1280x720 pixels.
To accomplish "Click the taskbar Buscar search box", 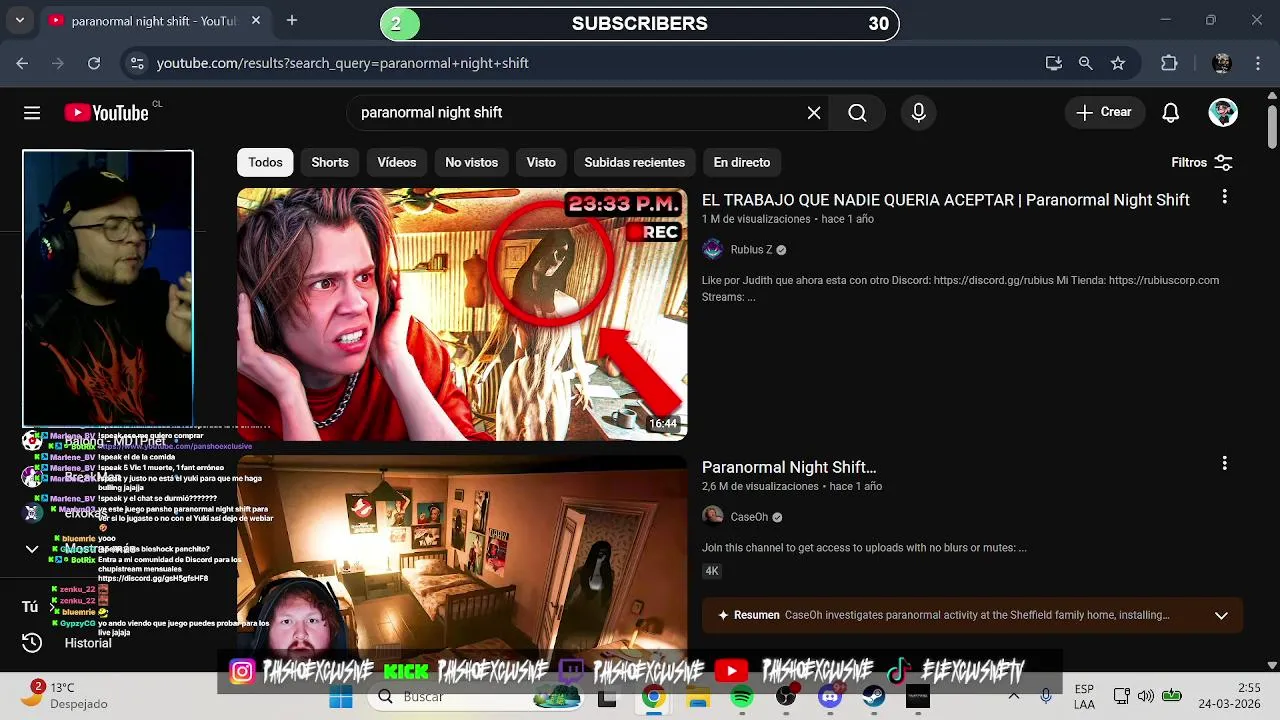I will pos(475,697).
